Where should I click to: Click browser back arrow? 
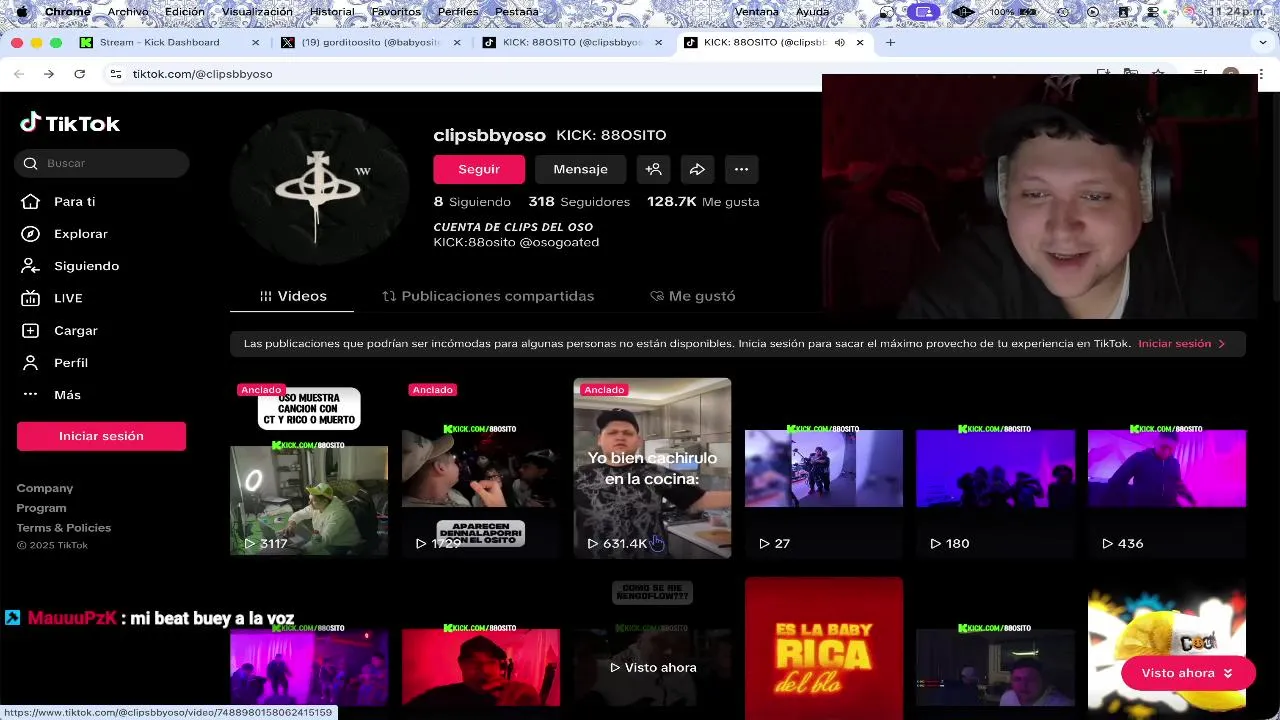click(x=19, y=74)
